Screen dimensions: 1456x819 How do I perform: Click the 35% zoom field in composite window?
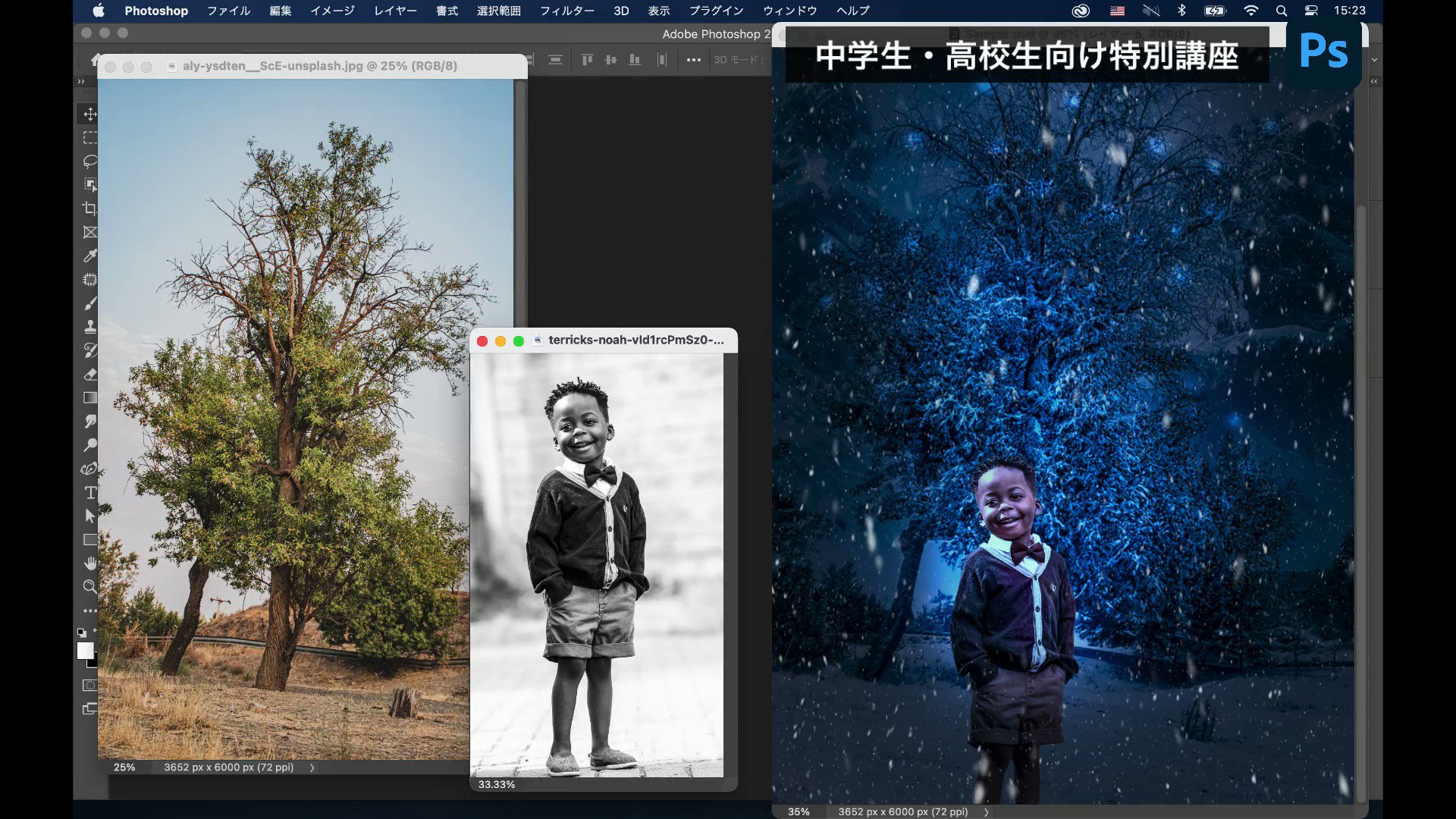coord(799,811)
